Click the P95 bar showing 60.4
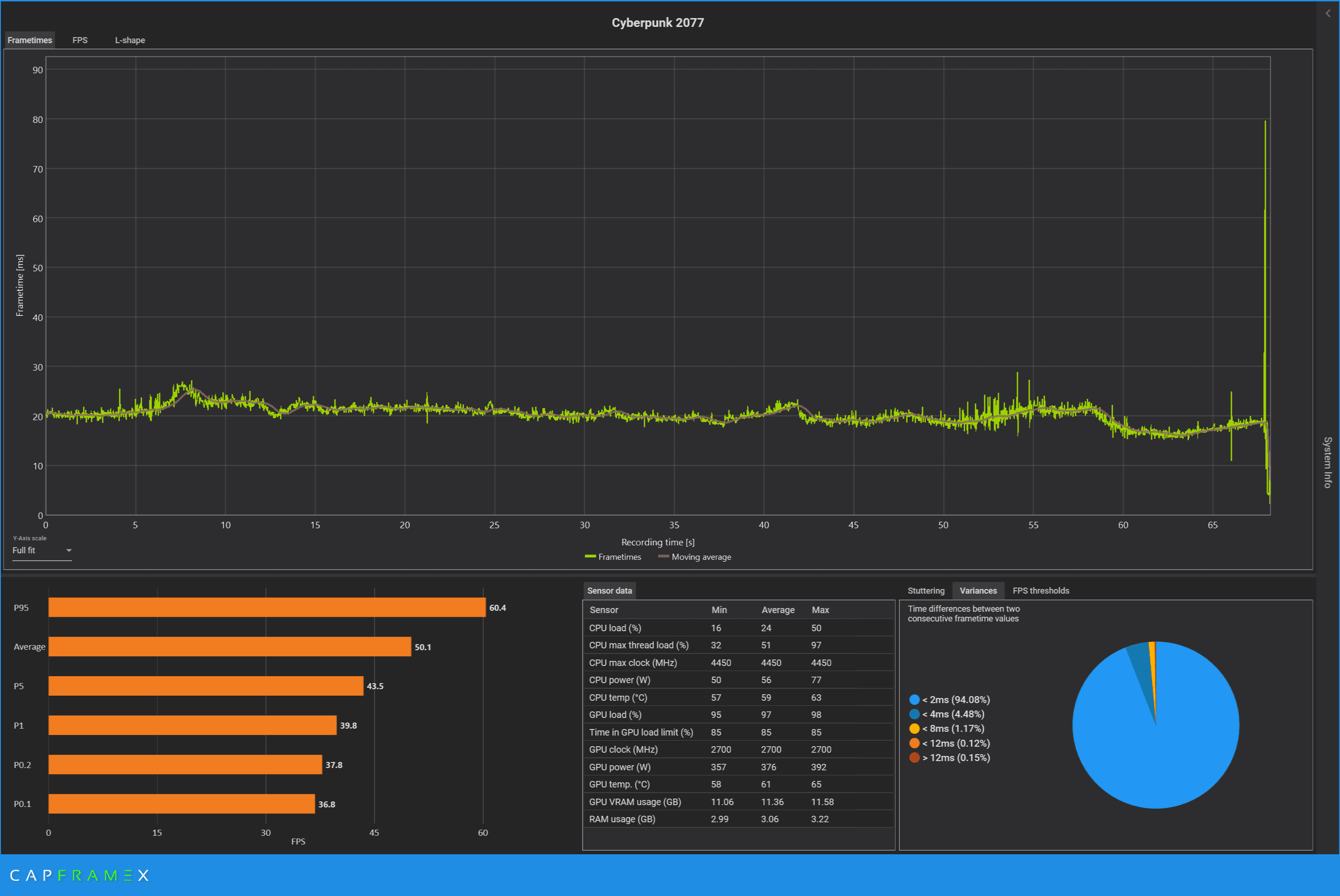 [x=267, y=608]
